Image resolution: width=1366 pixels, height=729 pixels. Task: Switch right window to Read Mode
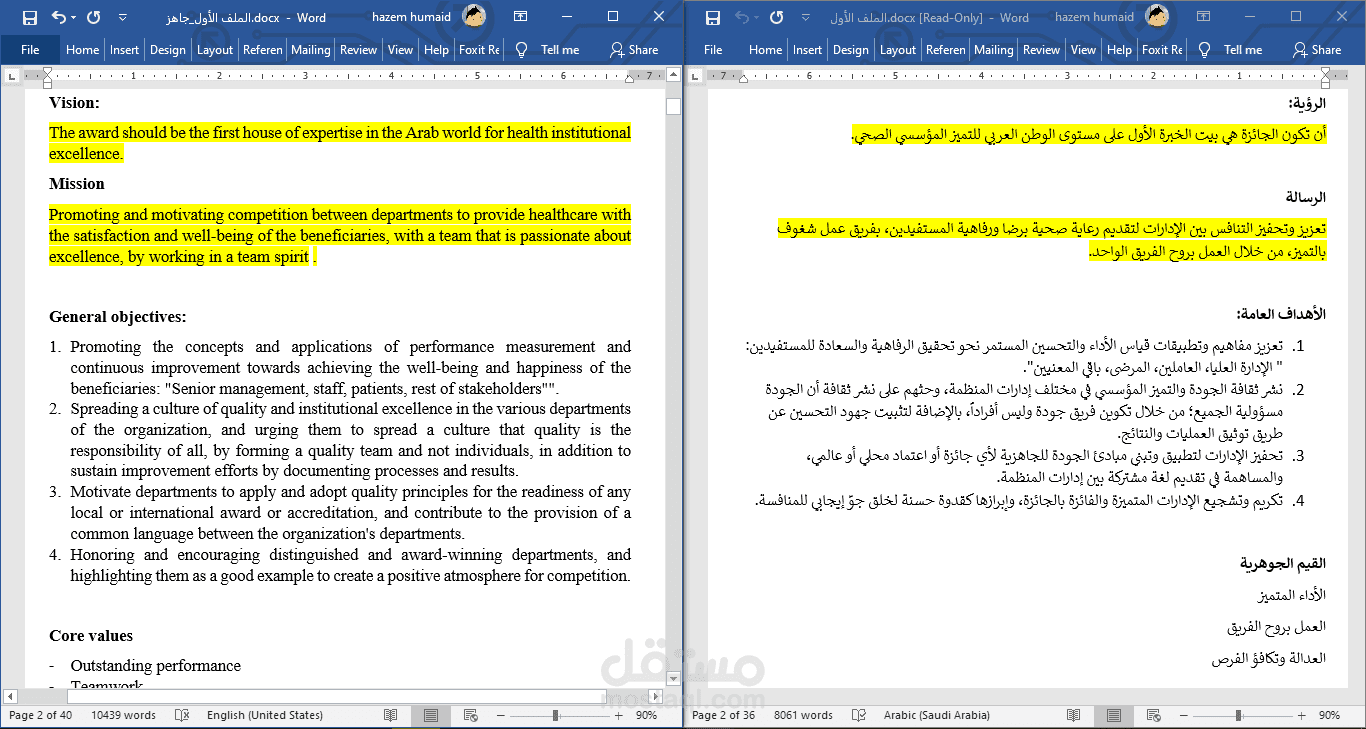tap(1074, 715)
